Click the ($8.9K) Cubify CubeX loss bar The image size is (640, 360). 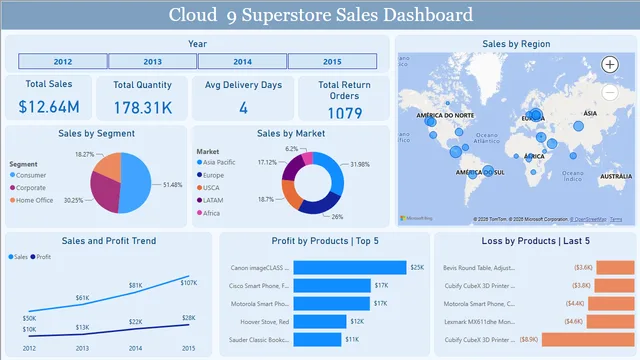point(588,340)
